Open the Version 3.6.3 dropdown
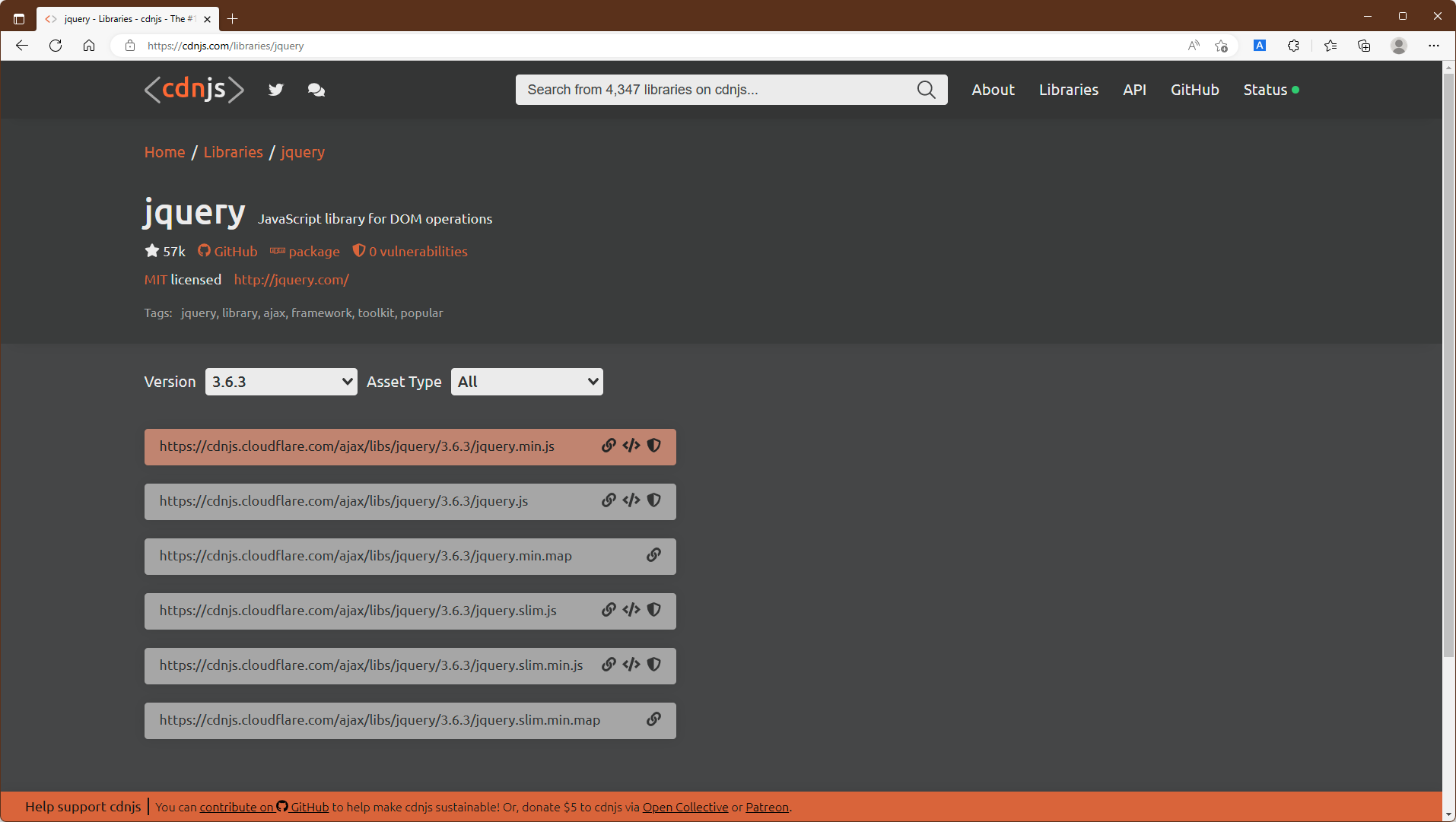 (281, 382)
